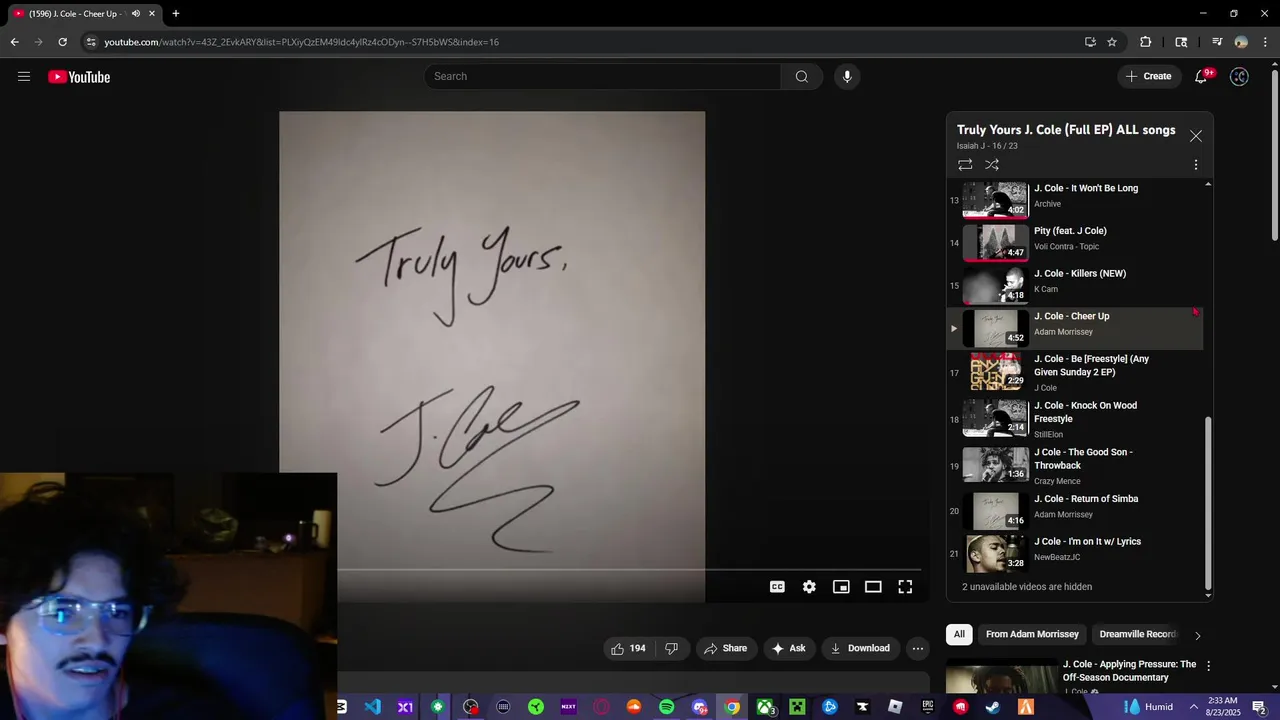Play 'J. Cole - It Won't Be Long'

1075,198
